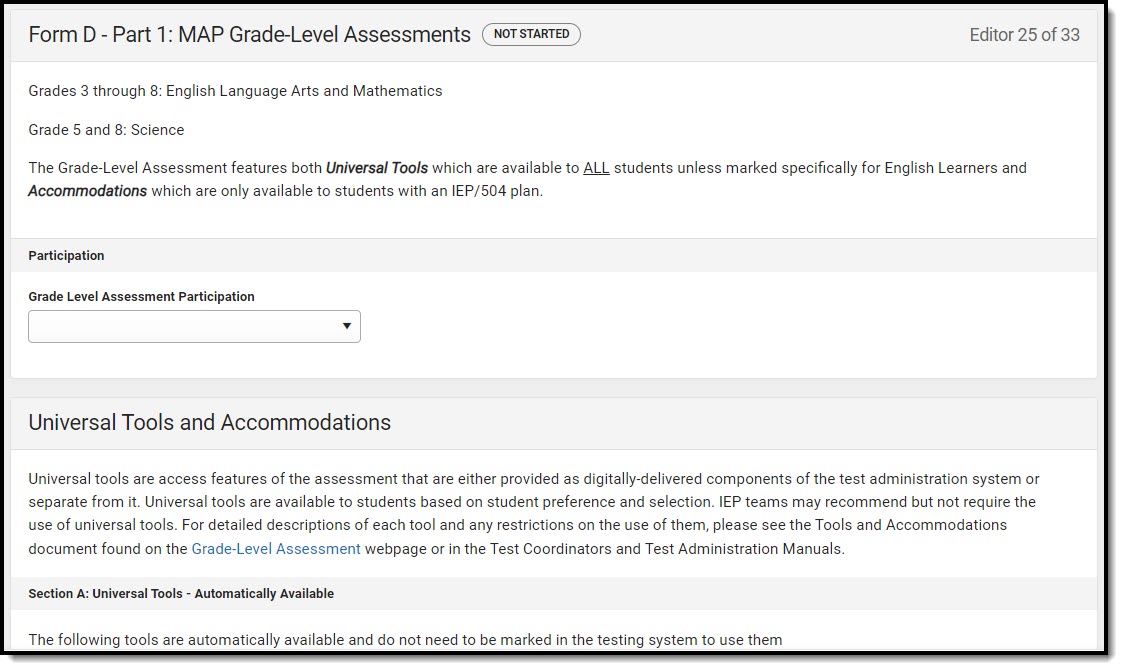Click the bold italic Universal Tools text
The width and height of the screenshot is (1123, 670).
point(377,168)
